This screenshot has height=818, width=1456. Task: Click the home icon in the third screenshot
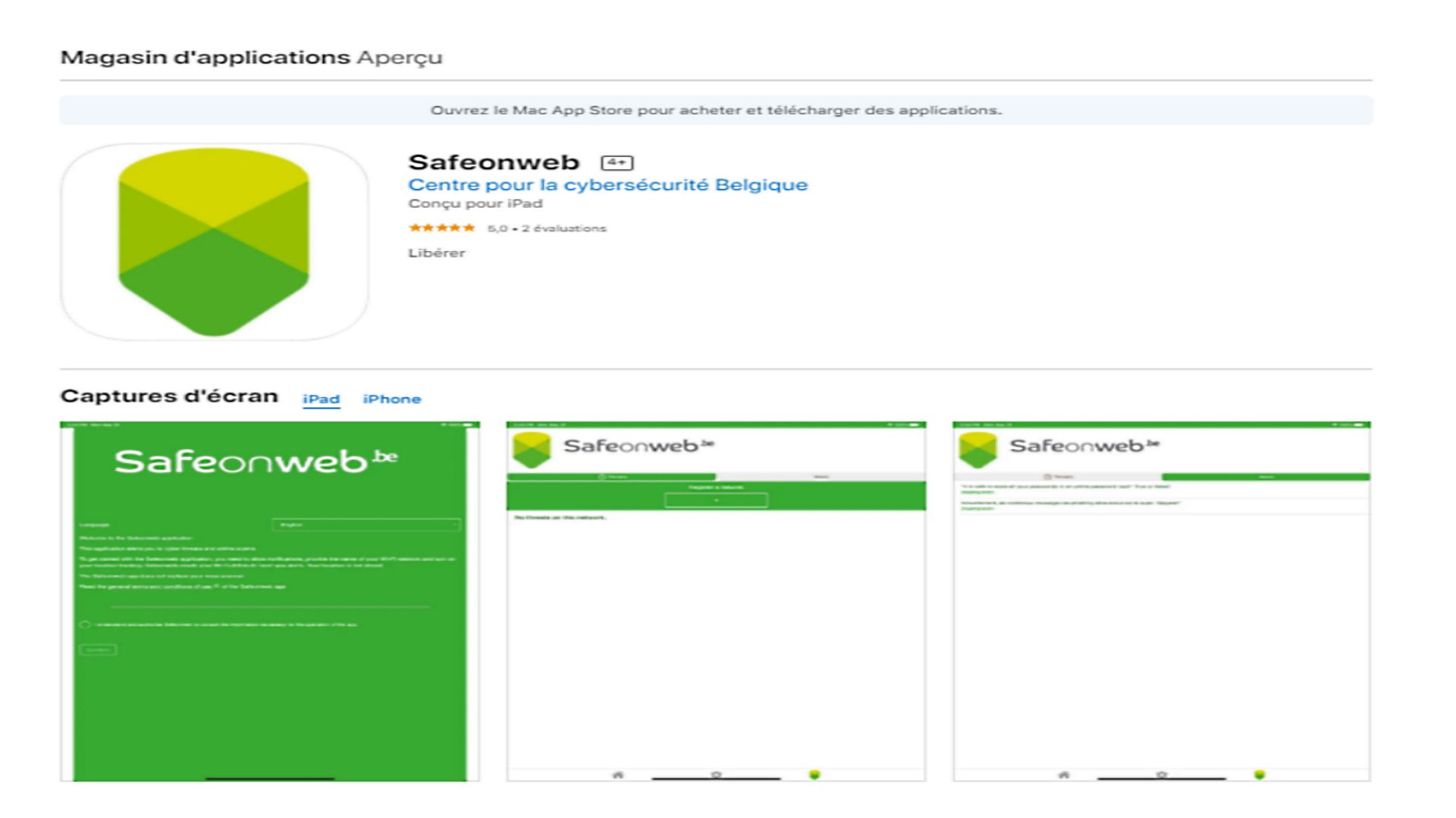click(1063, 775)
